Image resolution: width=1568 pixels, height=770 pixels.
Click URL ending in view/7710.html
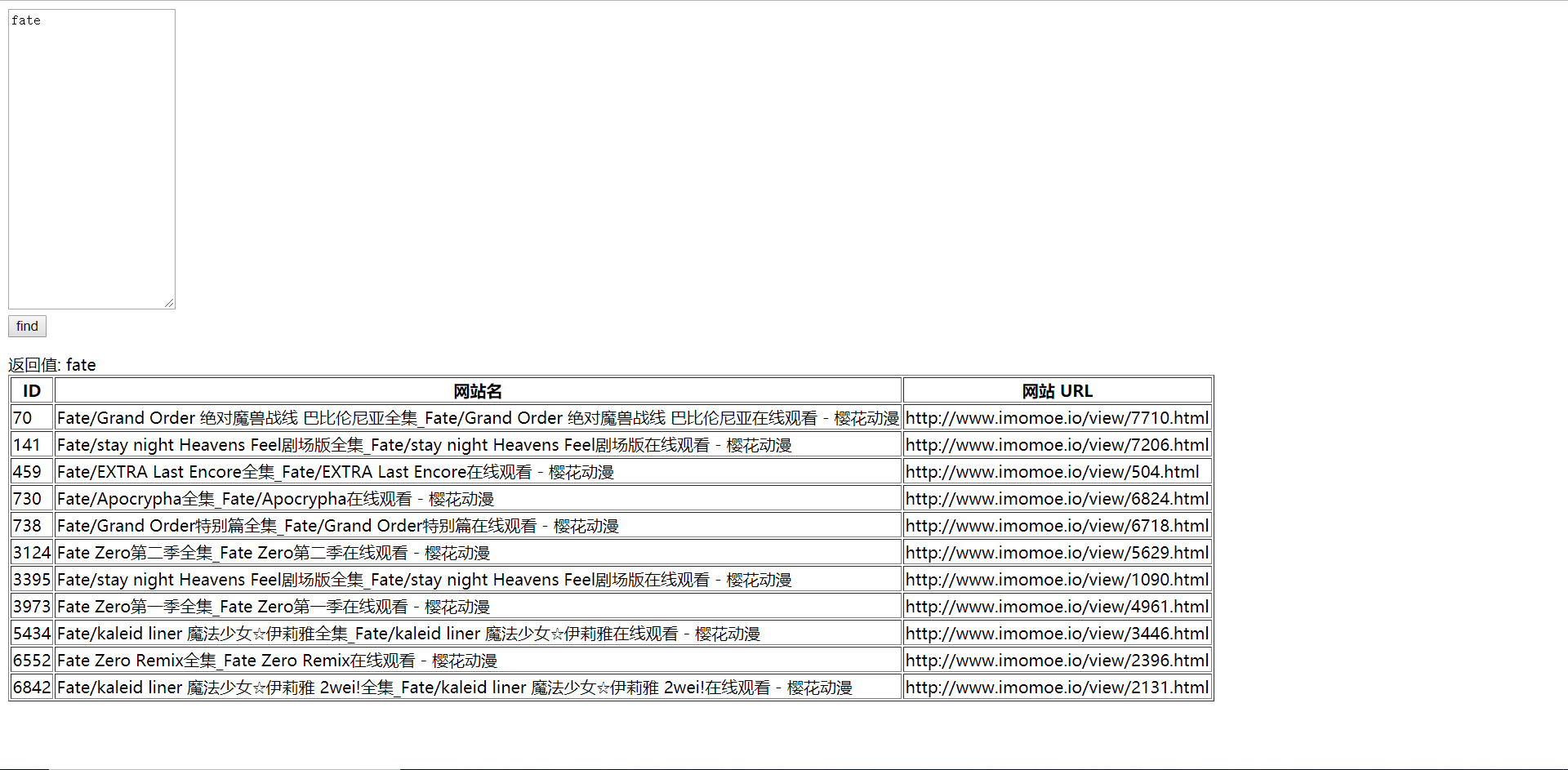[x=1058, y=418]
